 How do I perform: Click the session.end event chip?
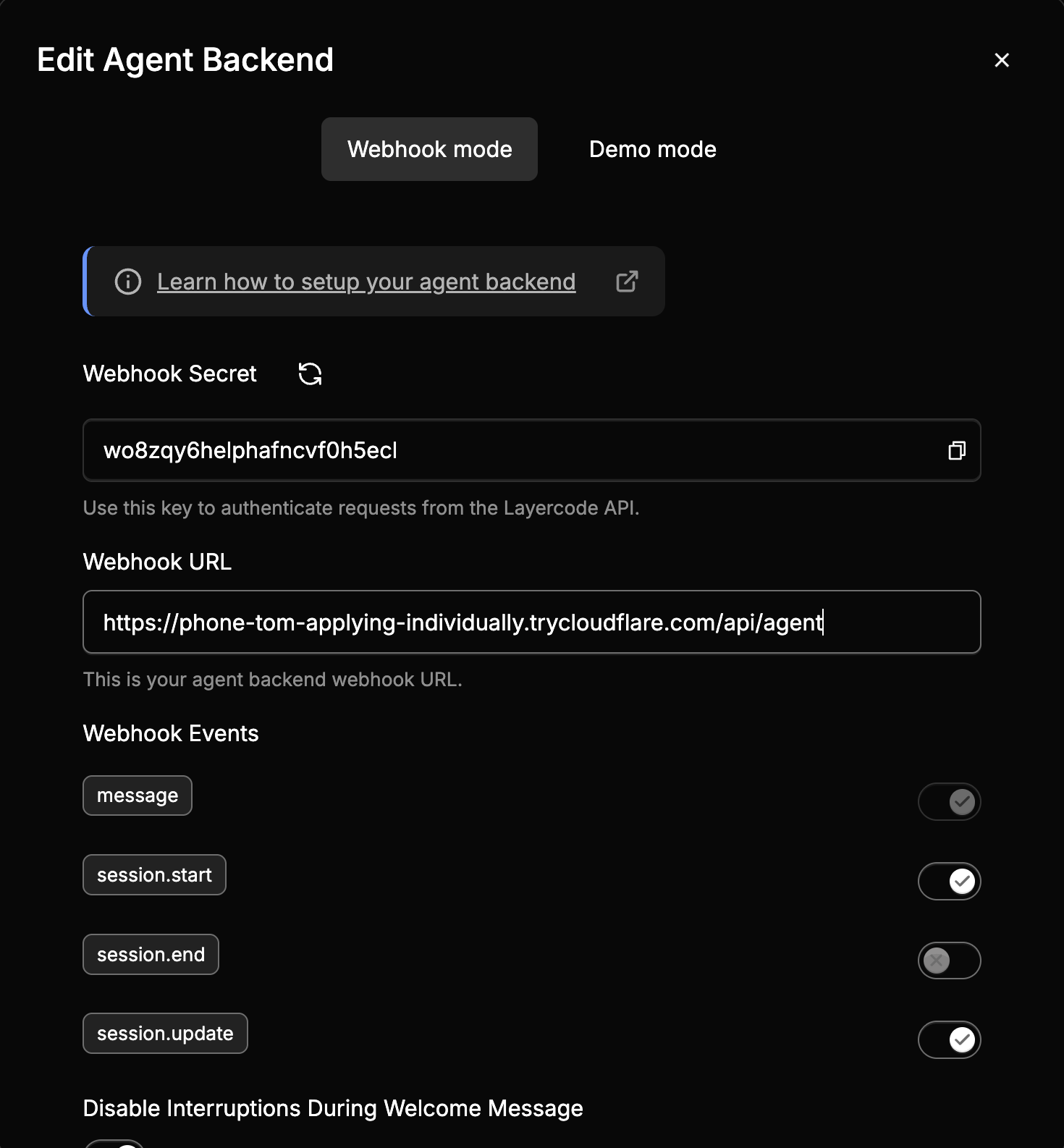tap(151, 954)
